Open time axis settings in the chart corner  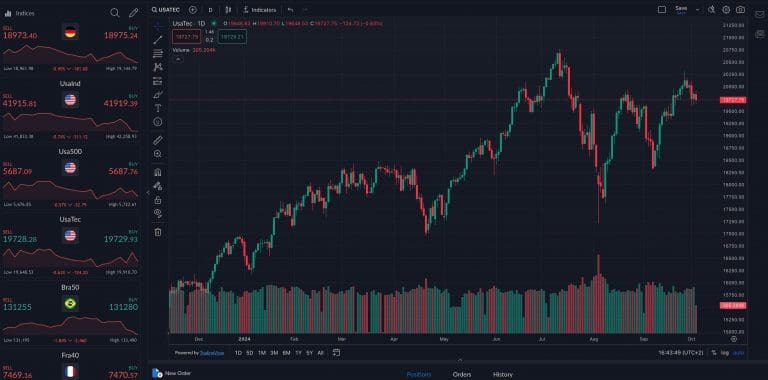tap(734, 339)
